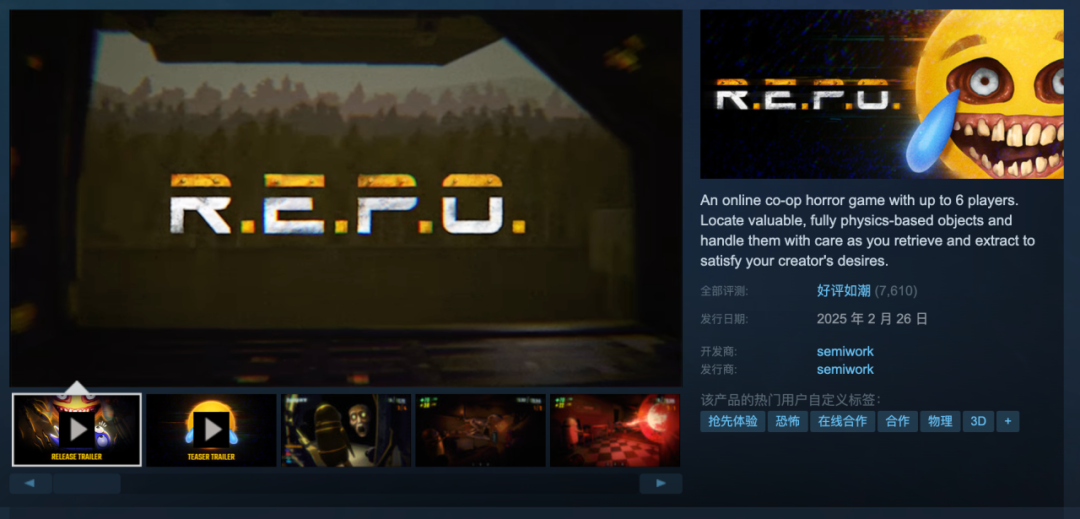This screenshot has height=519, width=1080.
Task: Click the R.E.P.O. header capsule image
Action: tap(882, 94)
